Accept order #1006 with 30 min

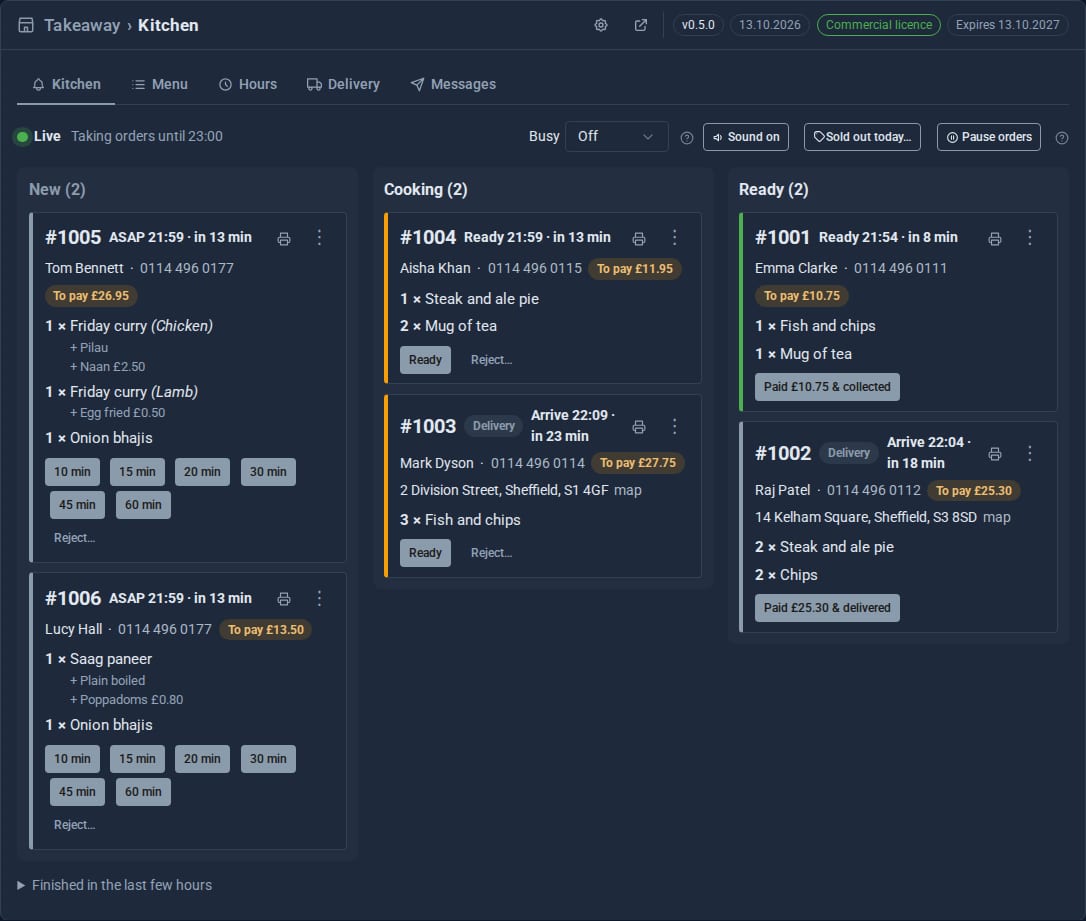coord(268,759)
